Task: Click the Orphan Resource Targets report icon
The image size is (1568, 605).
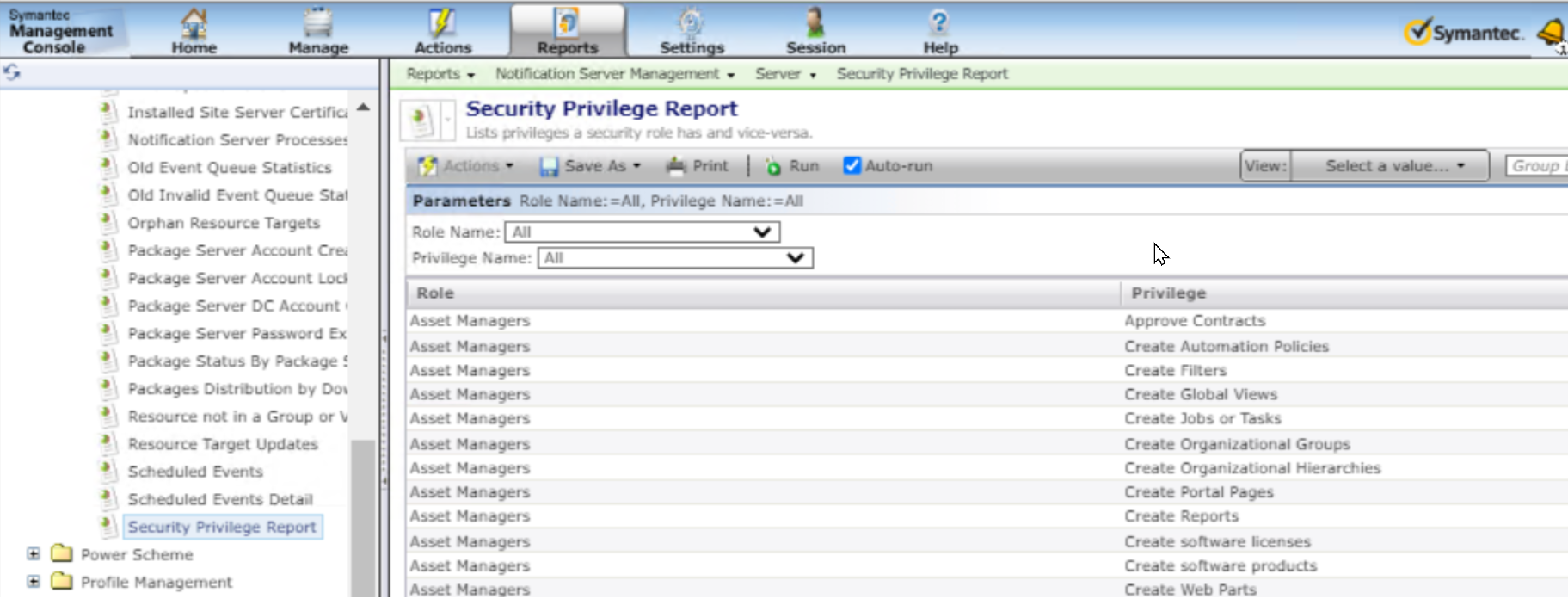Action: (108, 222)
